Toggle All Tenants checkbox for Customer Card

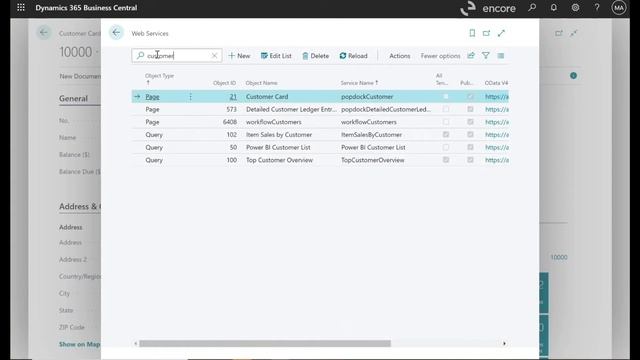(x=446, y=97)
